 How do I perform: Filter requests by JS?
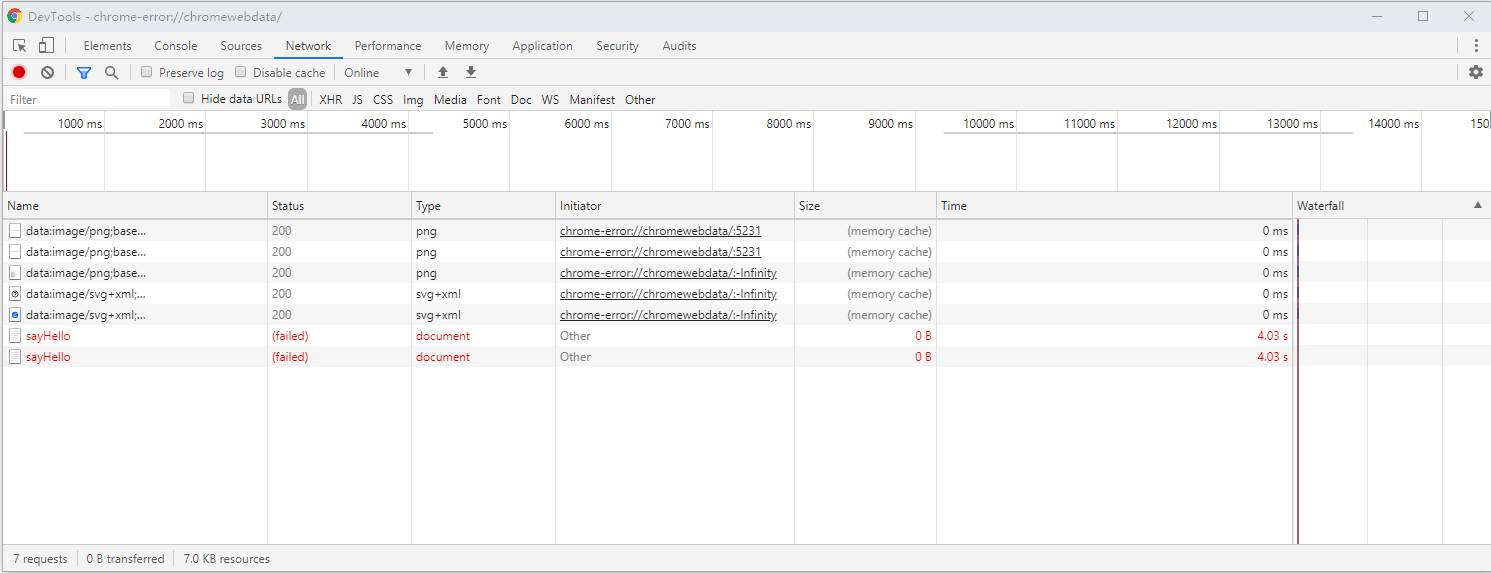(x=357, y=99)
